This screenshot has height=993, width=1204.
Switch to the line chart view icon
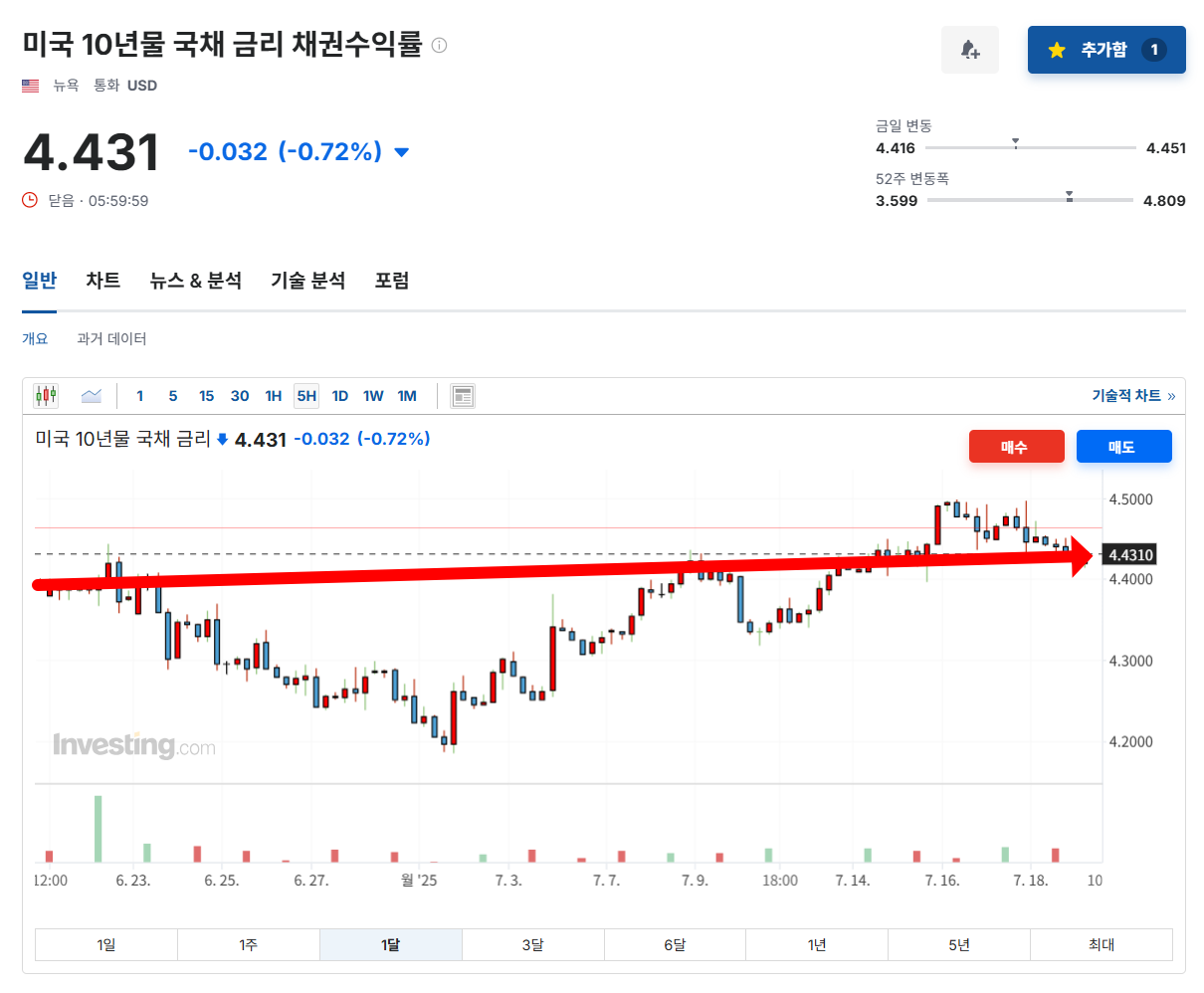[91, 395]
